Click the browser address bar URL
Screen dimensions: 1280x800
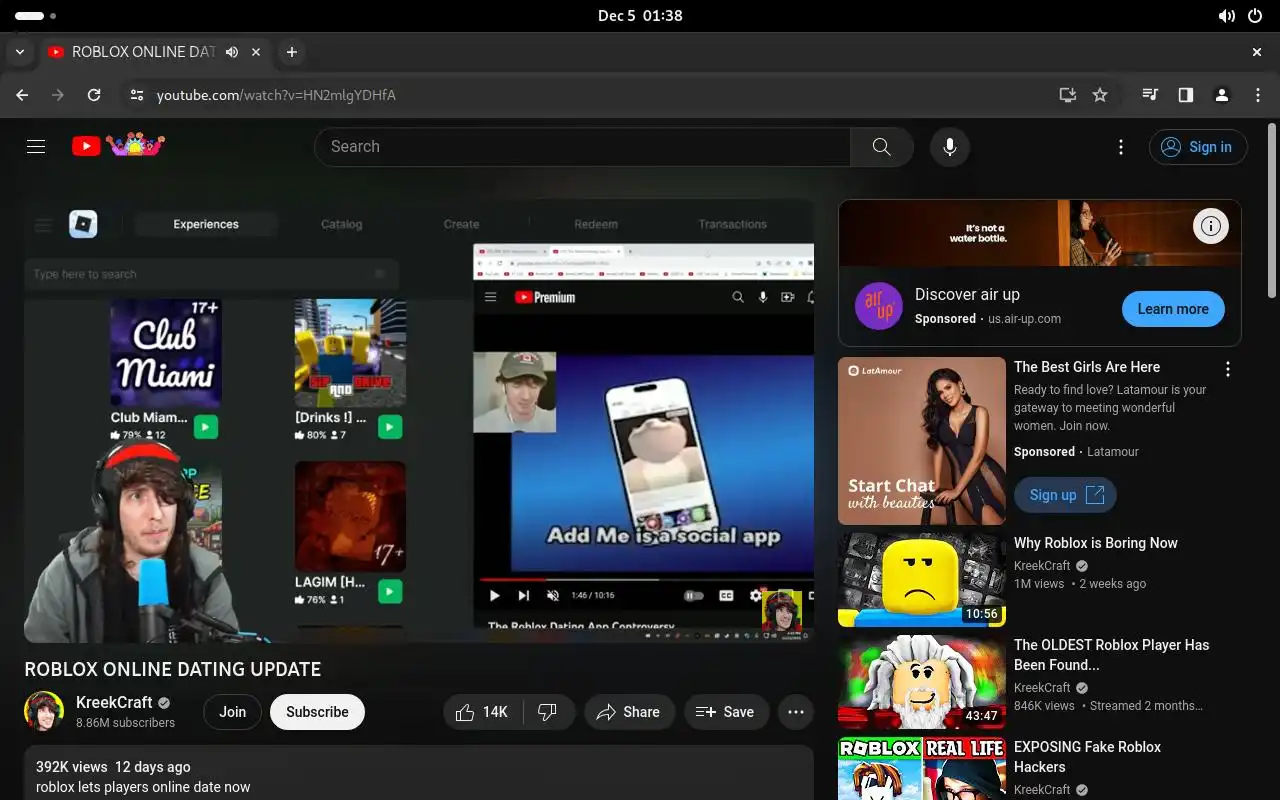276,95
